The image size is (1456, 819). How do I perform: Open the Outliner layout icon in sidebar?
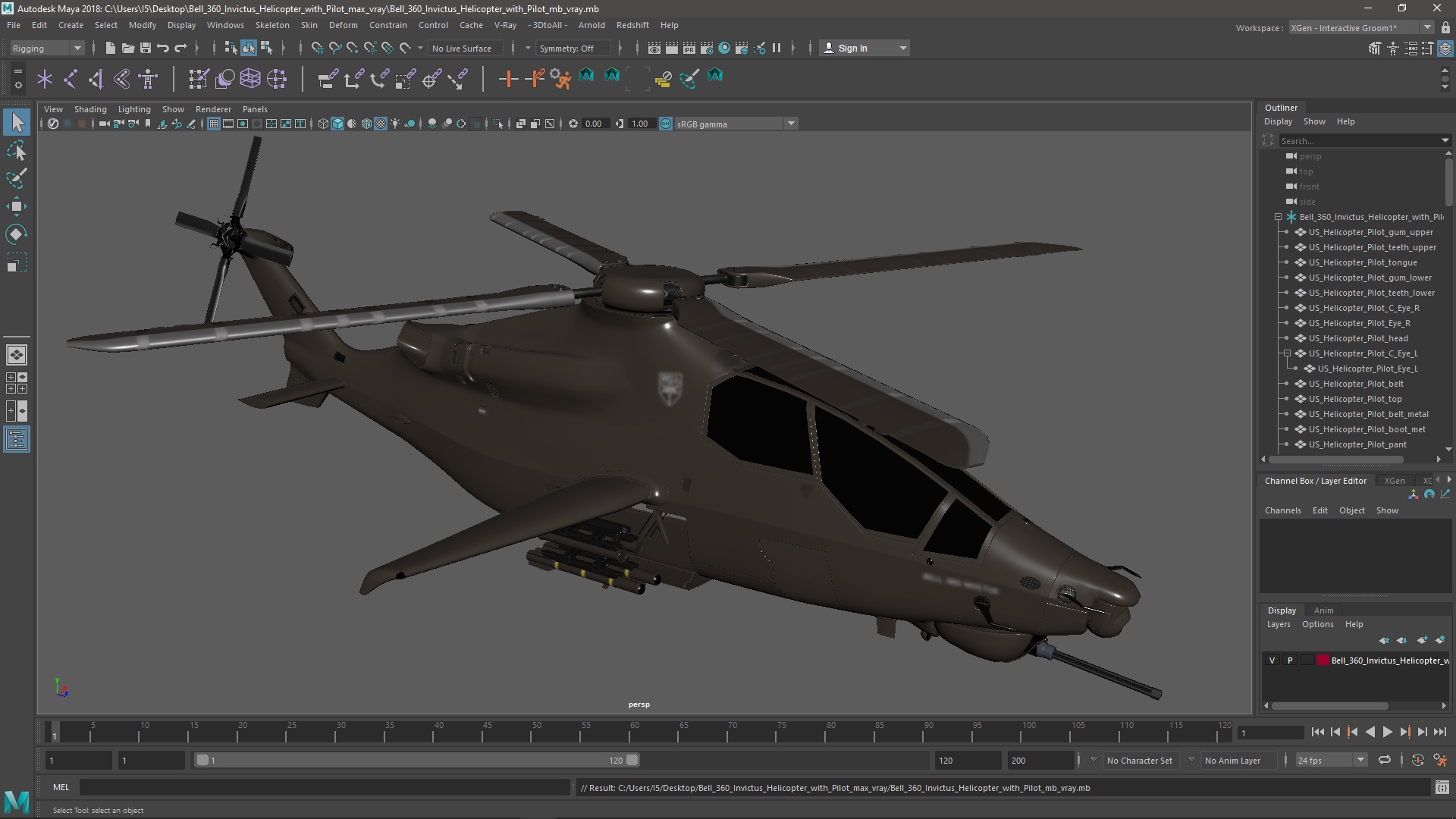[x=17, y=439]
